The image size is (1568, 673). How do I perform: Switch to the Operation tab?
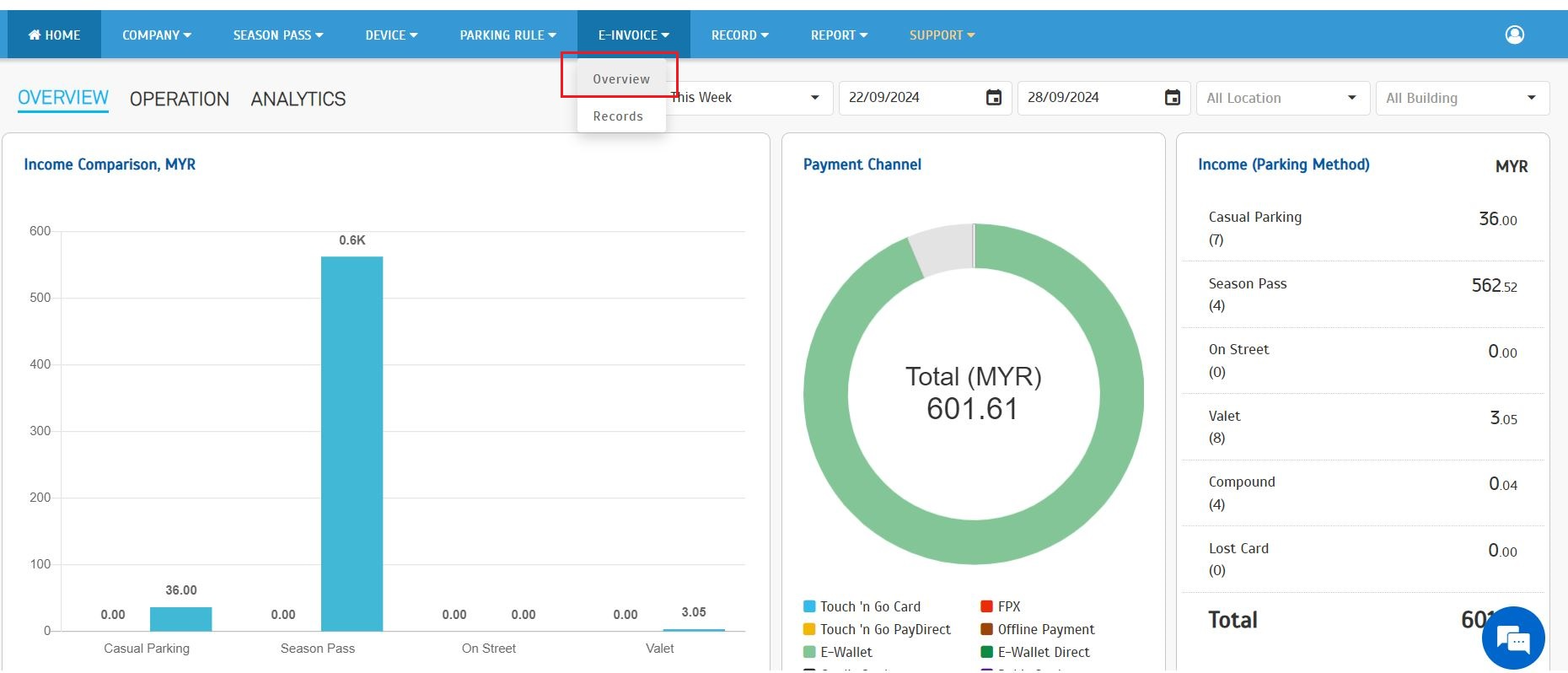(180, 100)
